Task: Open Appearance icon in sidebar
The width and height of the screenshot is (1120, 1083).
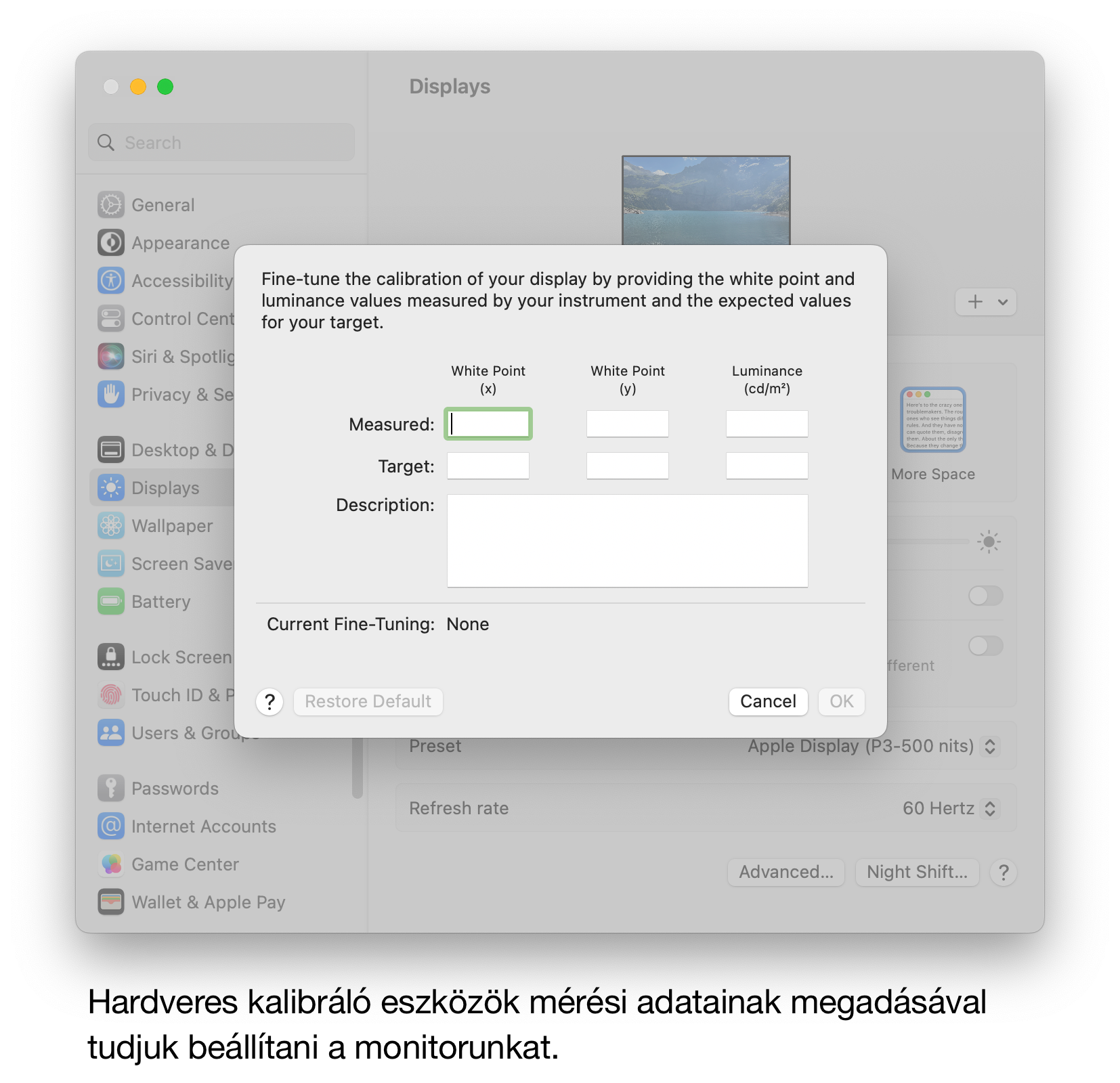Action: point(111,242)
